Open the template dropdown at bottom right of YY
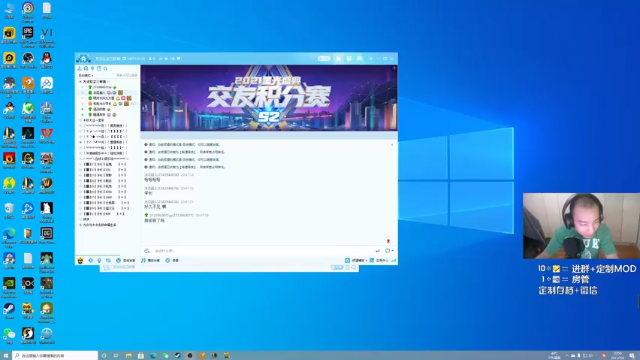 (356, 260)
